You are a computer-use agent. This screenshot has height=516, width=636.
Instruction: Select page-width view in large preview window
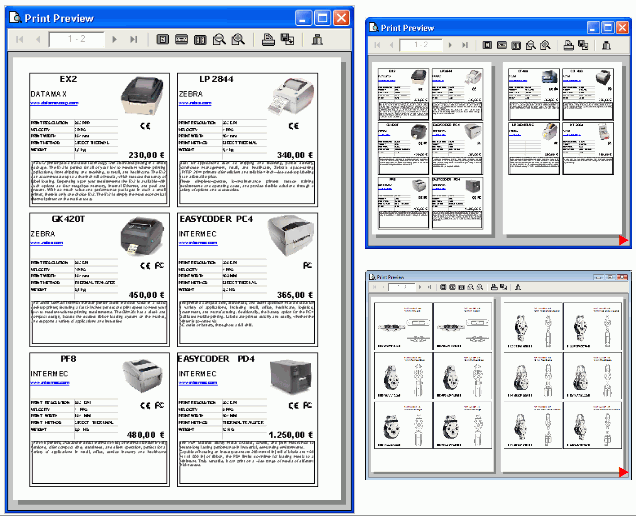click(181, 39)
